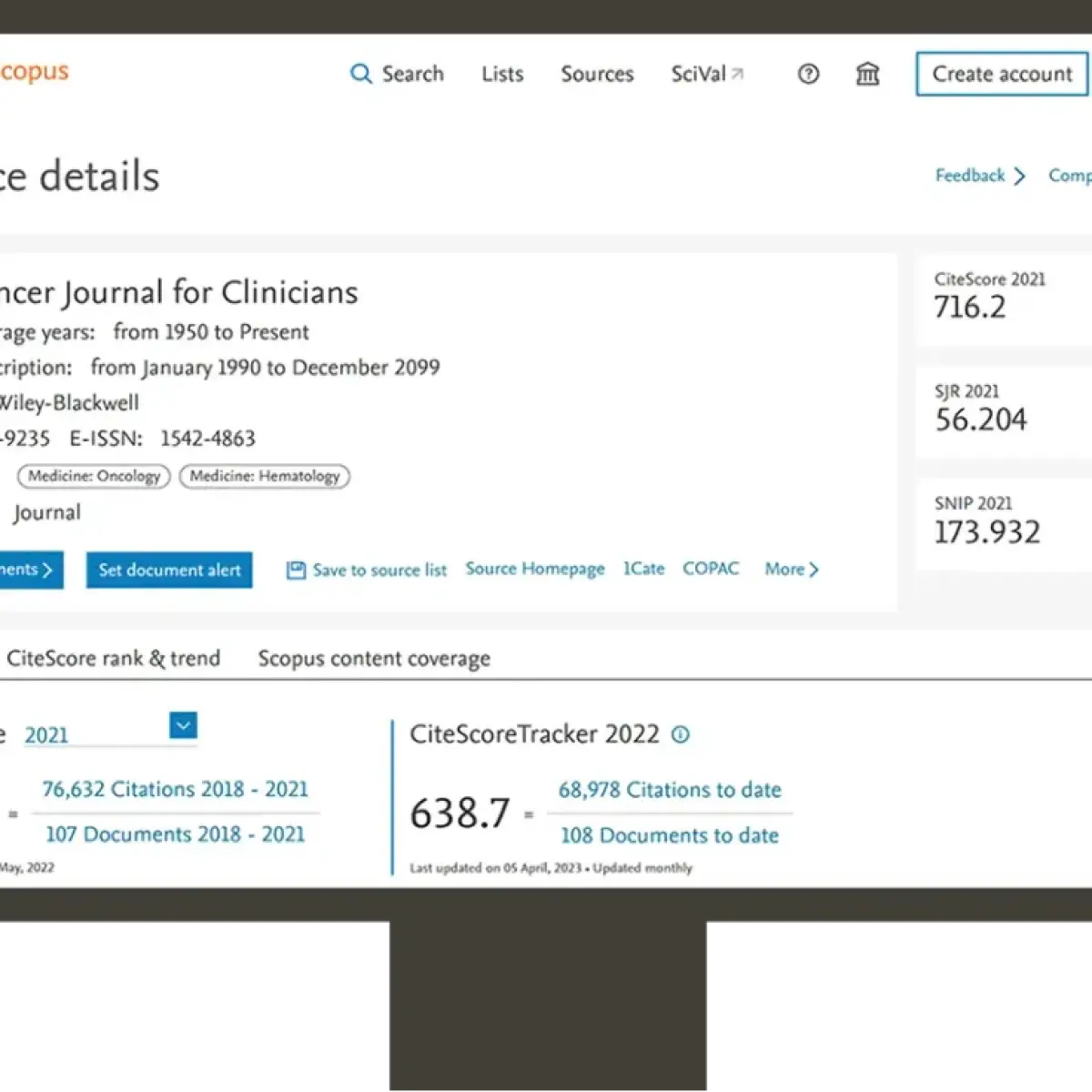
Task: Click the CiteScoreTracker value 638.7
Action: [460, 813]
